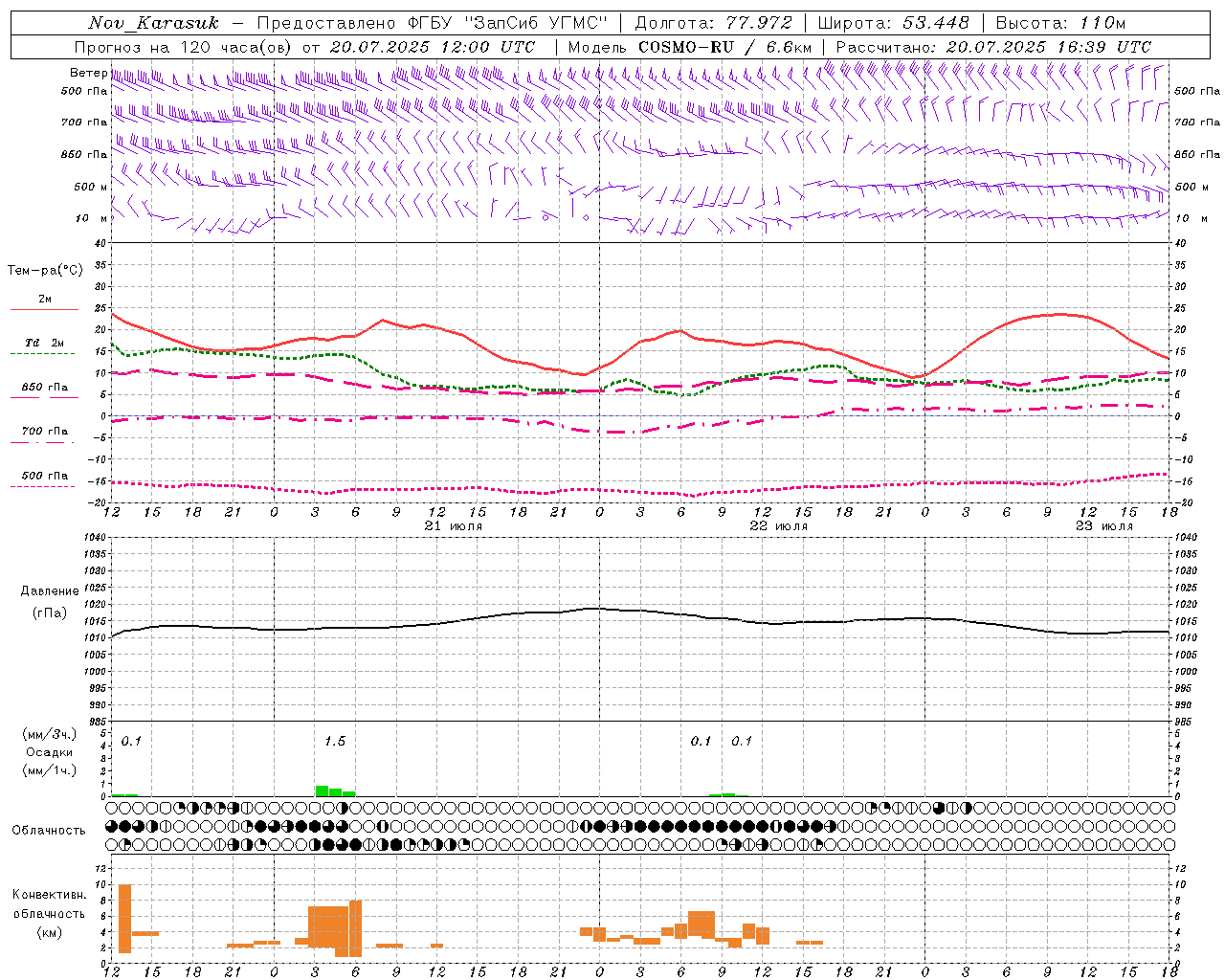
Task: Click the red solid 2м legend line
Action: point(44,309)
